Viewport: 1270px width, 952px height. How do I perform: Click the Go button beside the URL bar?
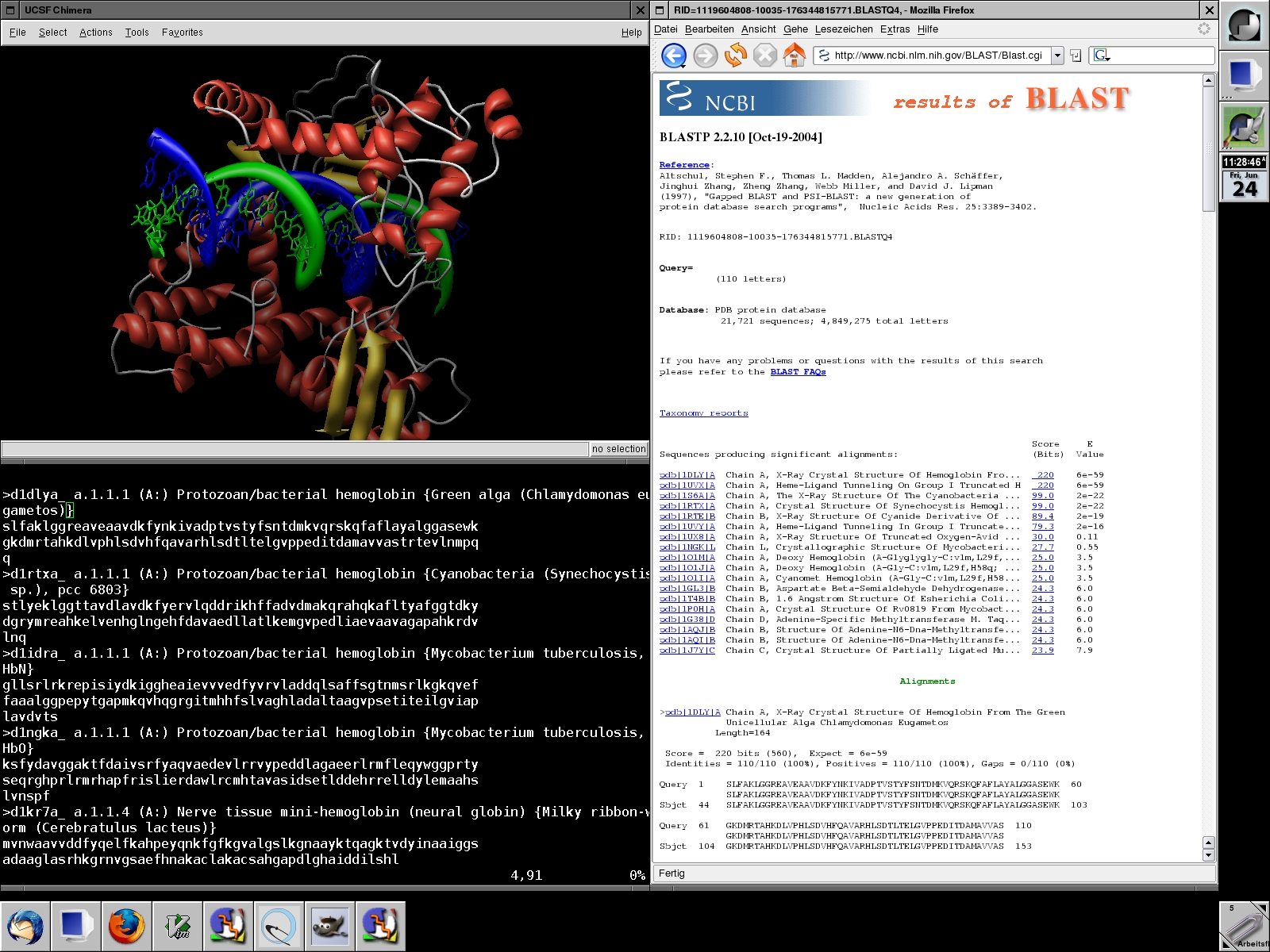pyautogui.click(x=1076, y=56)
